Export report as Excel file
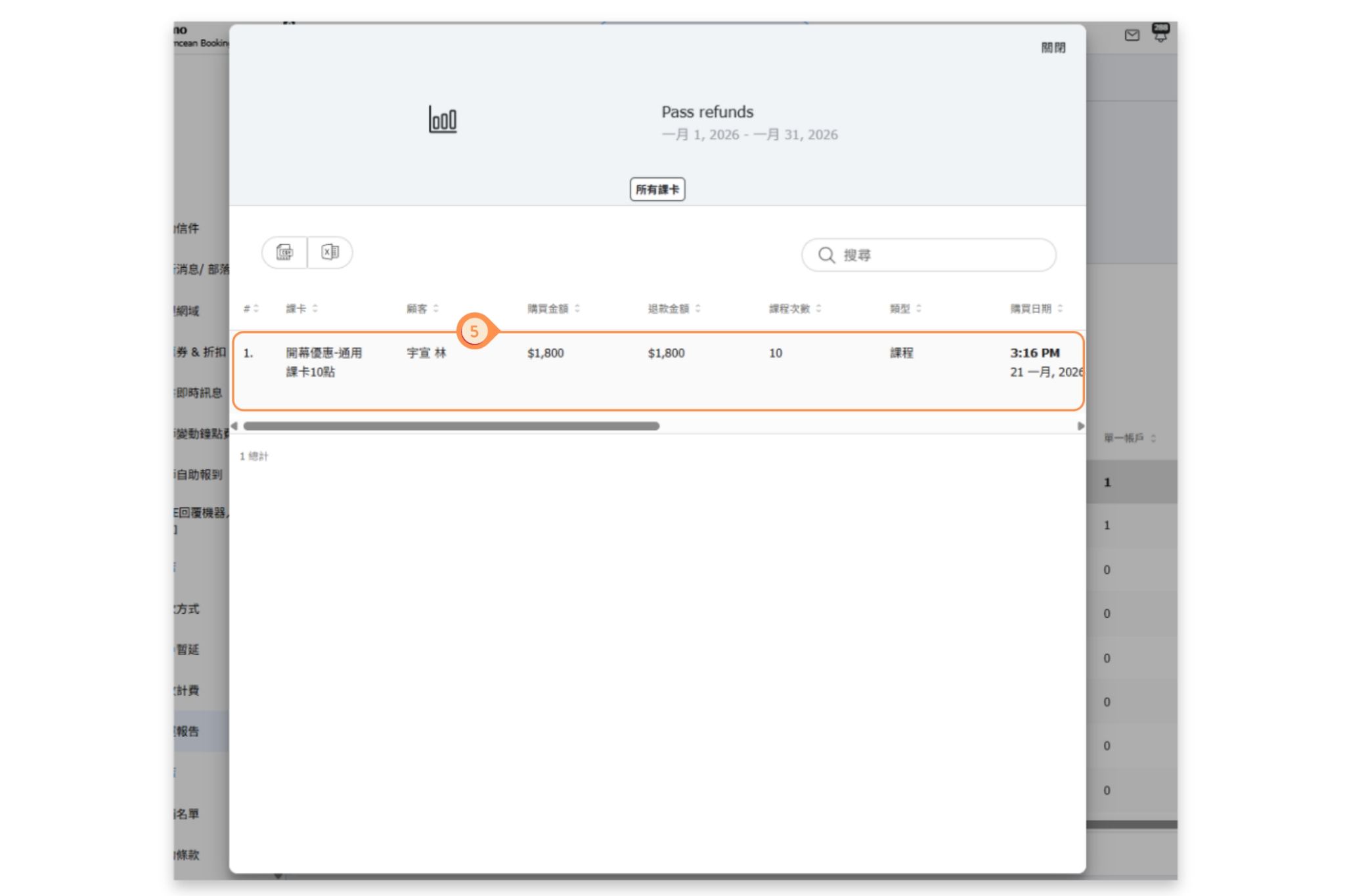This screenshot has width=1345, height=896. (x=330, y=253)
